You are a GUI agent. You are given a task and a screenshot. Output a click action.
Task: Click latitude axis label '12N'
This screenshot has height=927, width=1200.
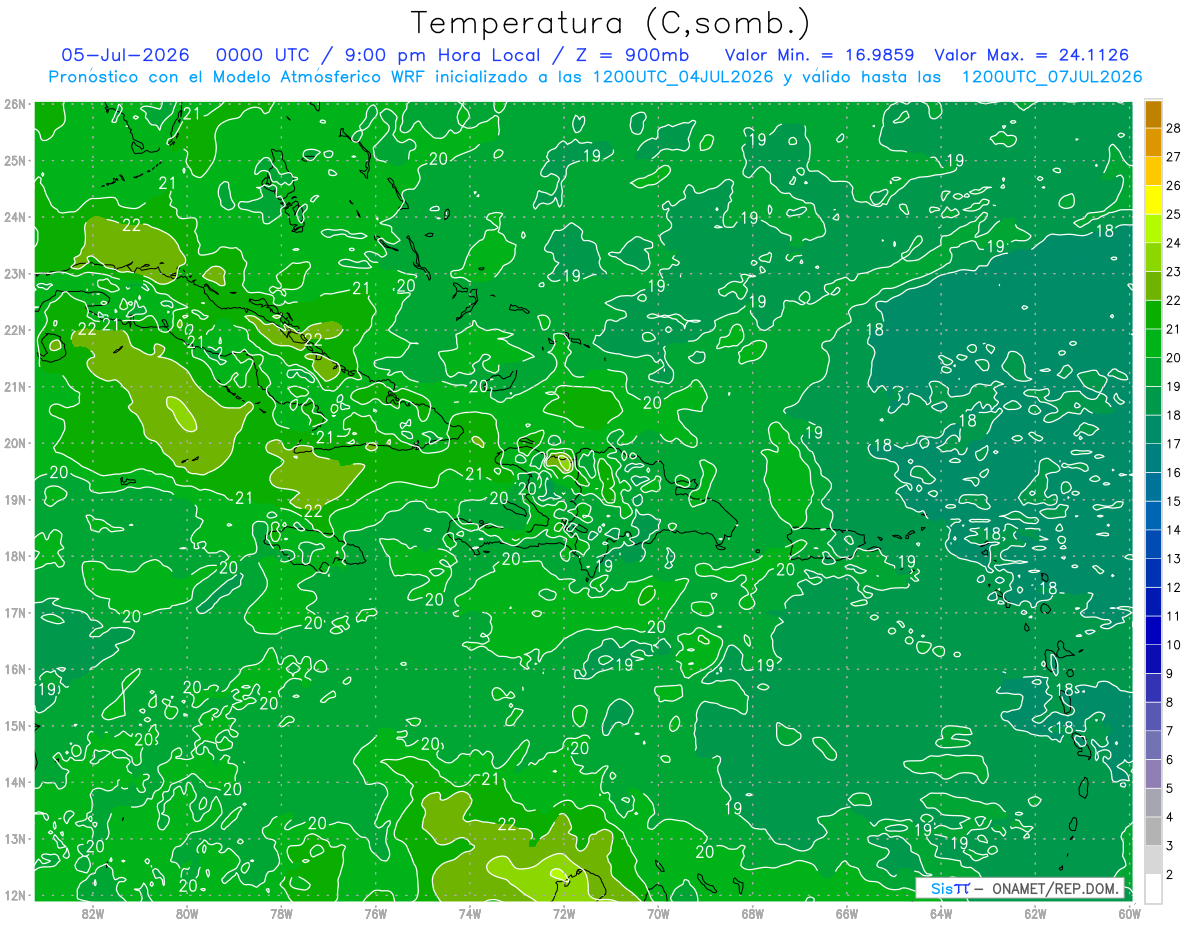(15, 895)
